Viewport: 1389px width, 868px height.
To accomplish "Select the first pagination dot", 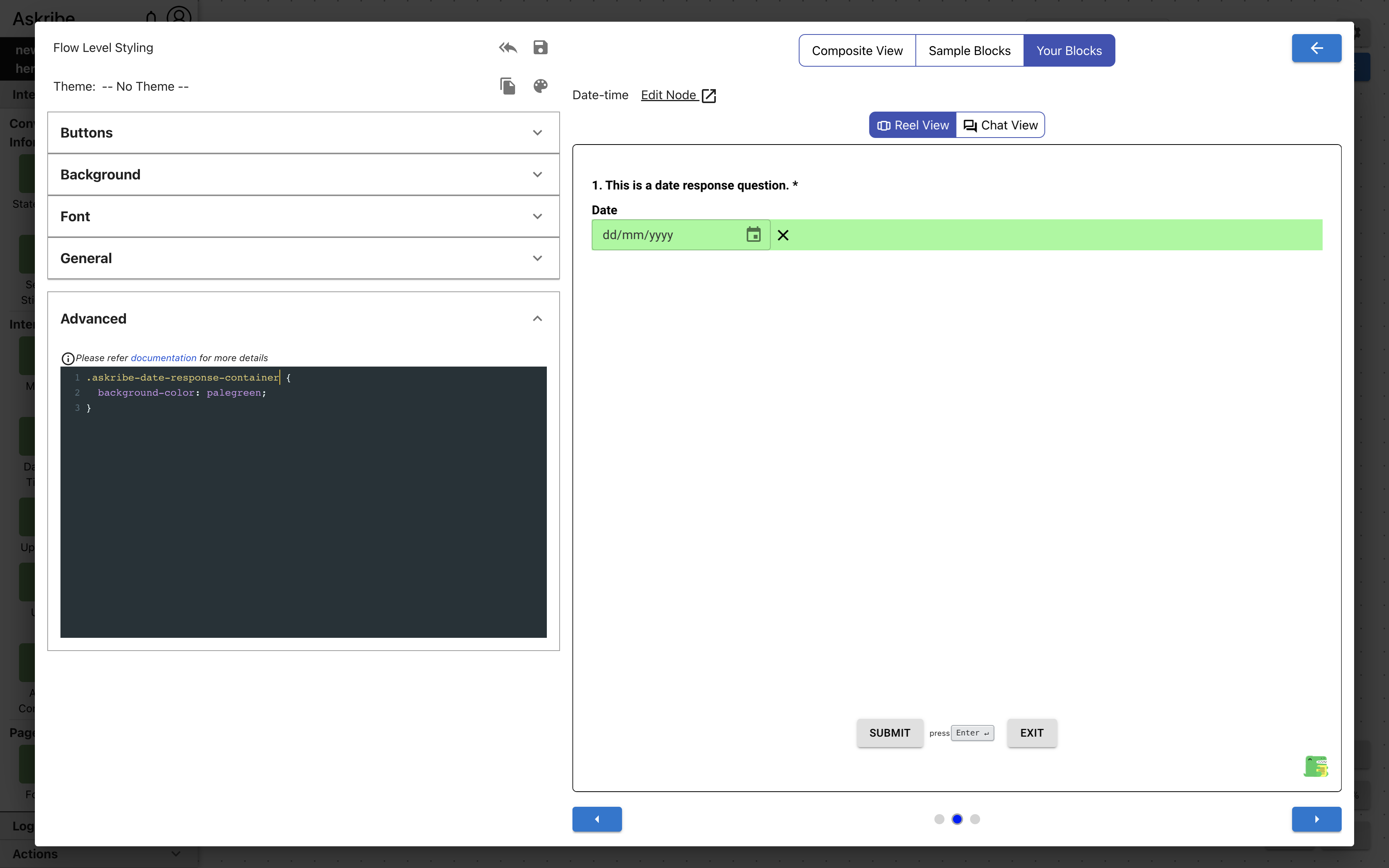I will (x=939, y=819).
